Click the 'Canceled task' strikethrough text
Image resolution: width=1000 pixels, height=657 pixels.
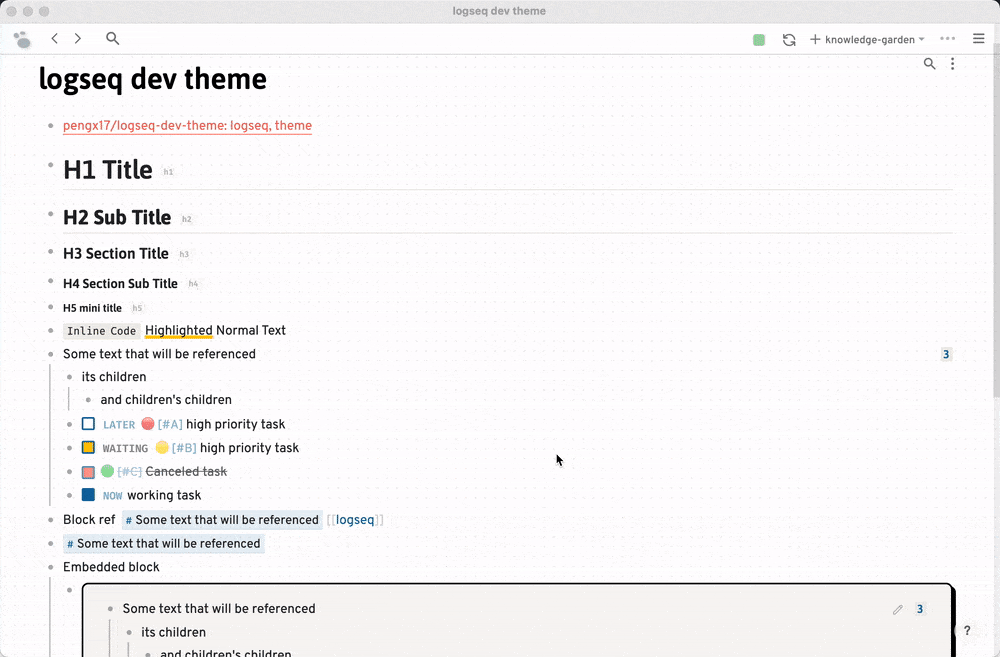(186, 472)
